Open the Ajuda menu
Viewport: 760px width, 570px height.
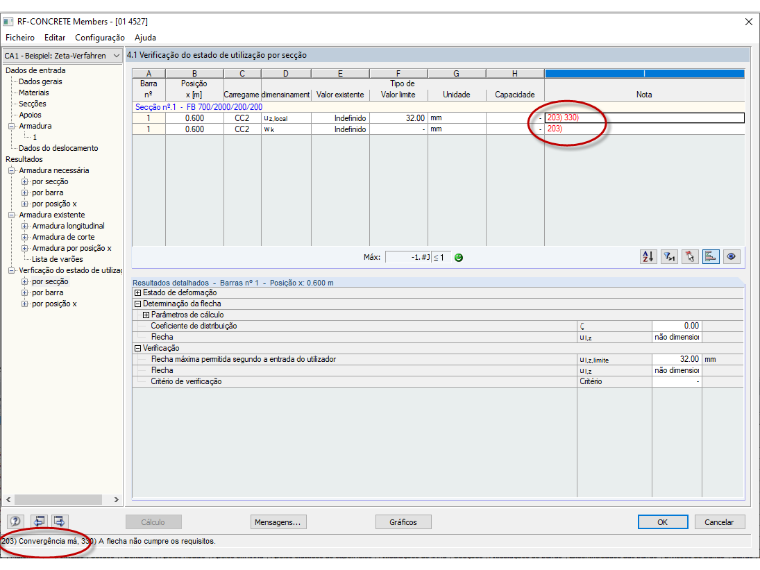tap(145, 37)
